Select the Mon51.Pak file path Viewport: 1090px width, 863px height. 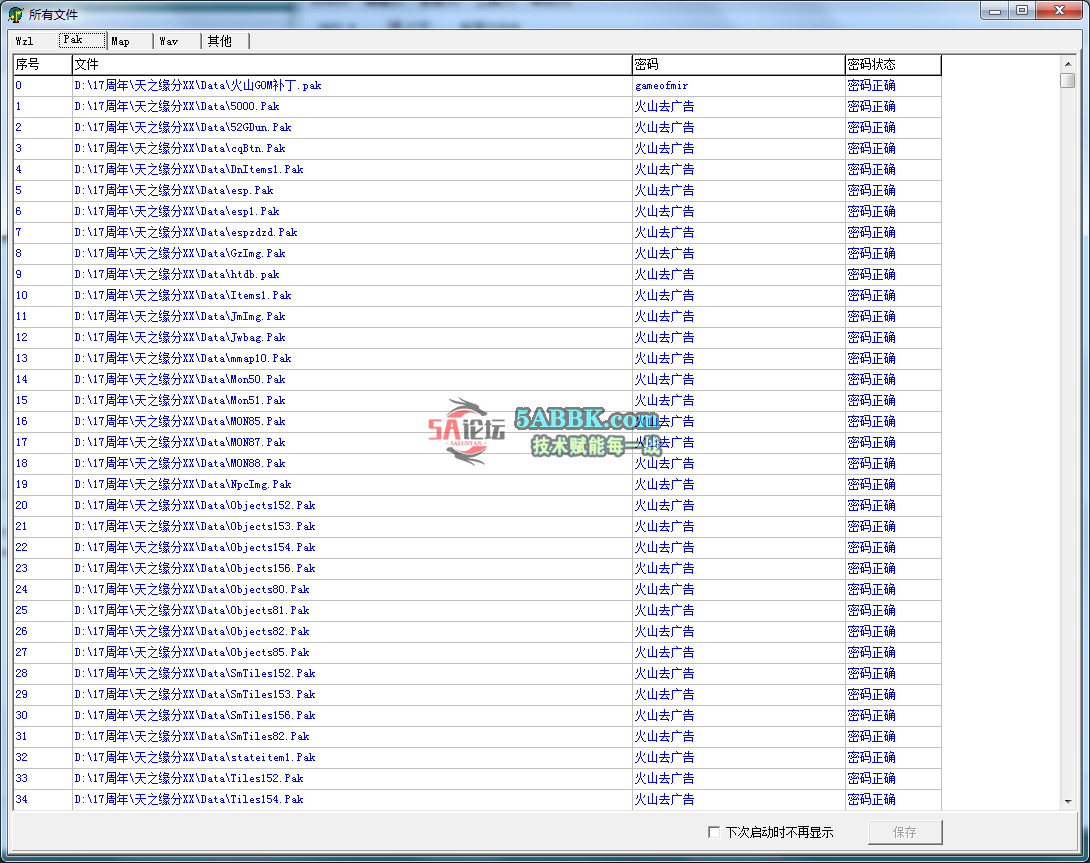point(180,401)
